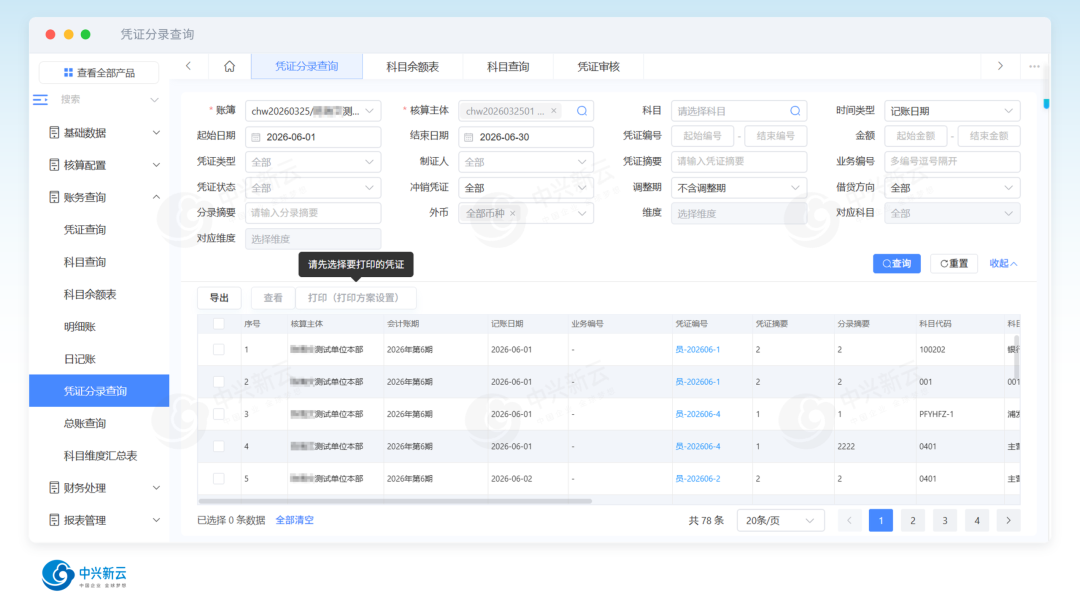Select the 凭证分录查询 tab
Viewport: 1080px width, 608px height.
tap(307, 66)
